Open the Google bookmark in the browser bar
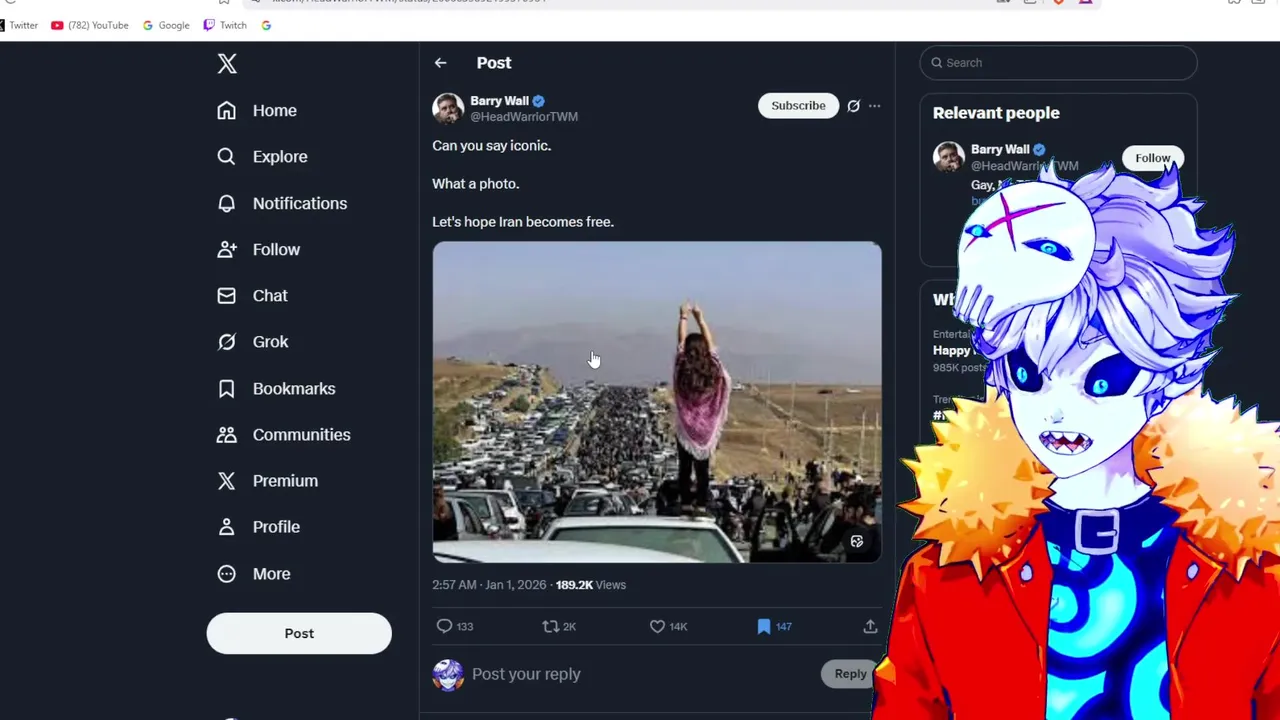 coord(166,25)
